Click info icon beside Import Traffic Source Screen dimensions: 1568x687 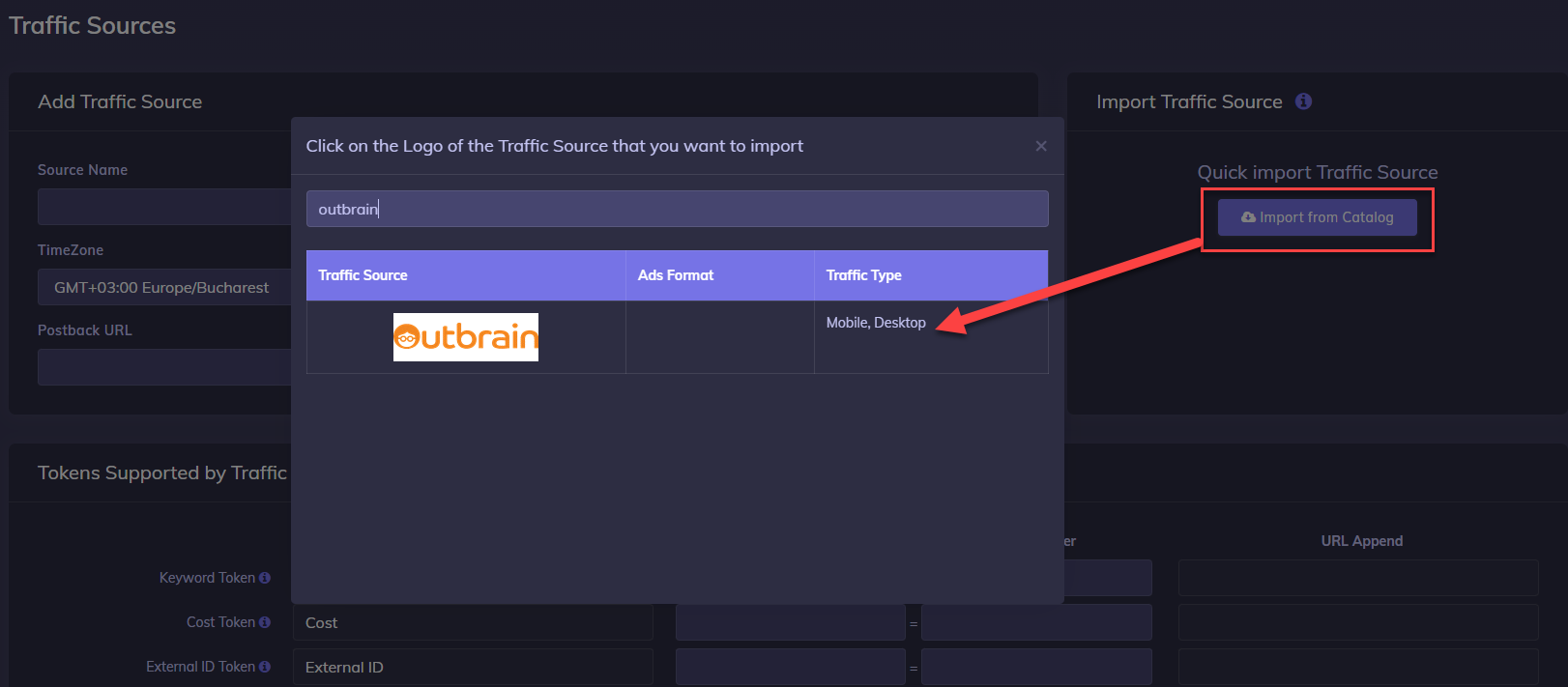pyautogui.click(x=1303, y=101)
